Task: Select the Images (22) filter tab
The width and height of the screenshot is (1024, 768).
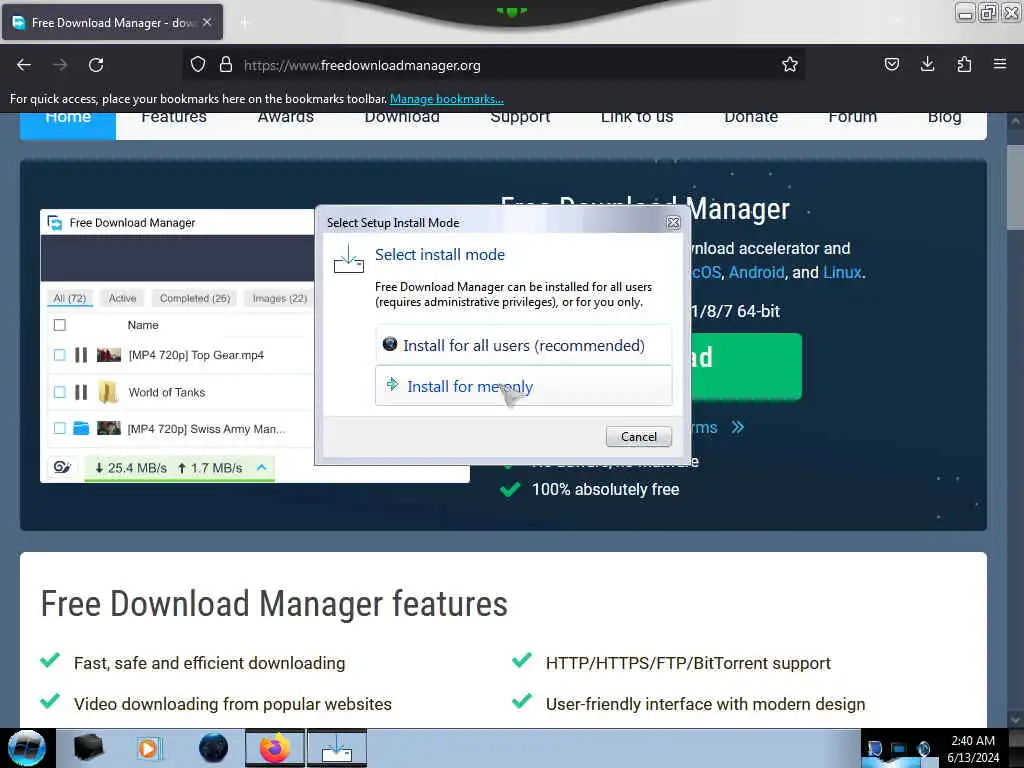Action: click(x=279, y=298)
